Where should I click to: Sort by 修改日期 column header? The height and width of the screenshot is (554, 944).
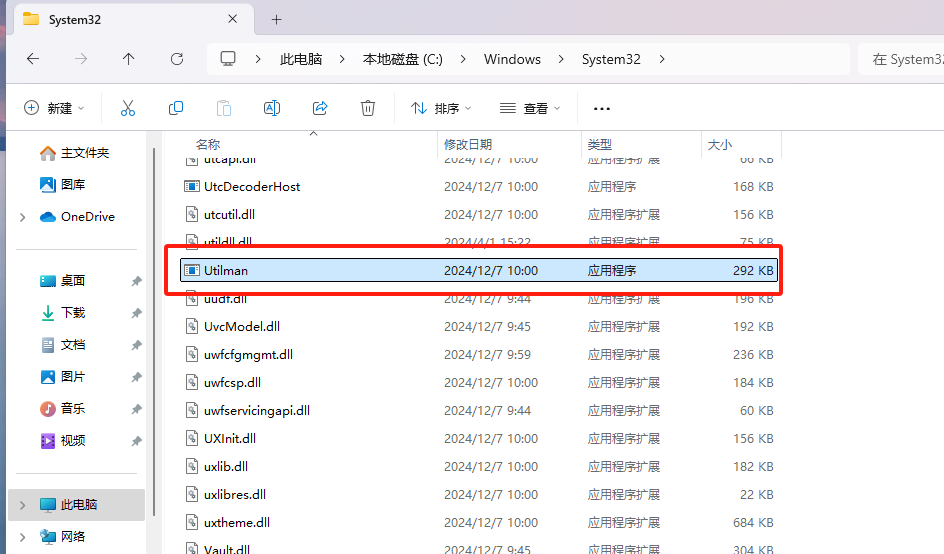coord(468,145)
